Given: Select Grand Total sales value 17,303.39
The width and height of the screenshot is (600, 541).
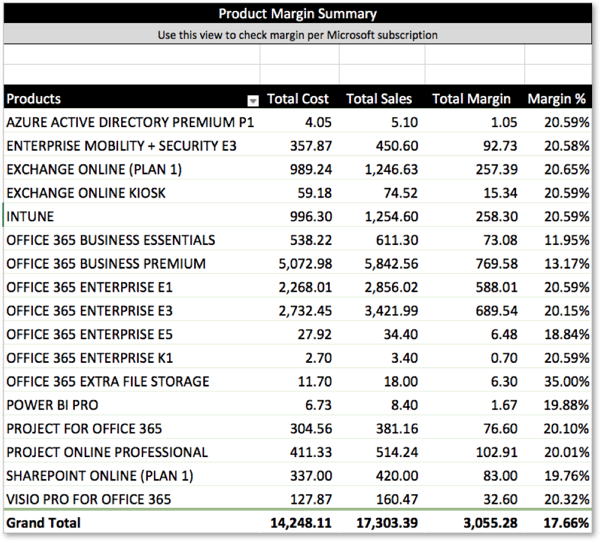Looking at the screenshot, I should tap(387, 523).
